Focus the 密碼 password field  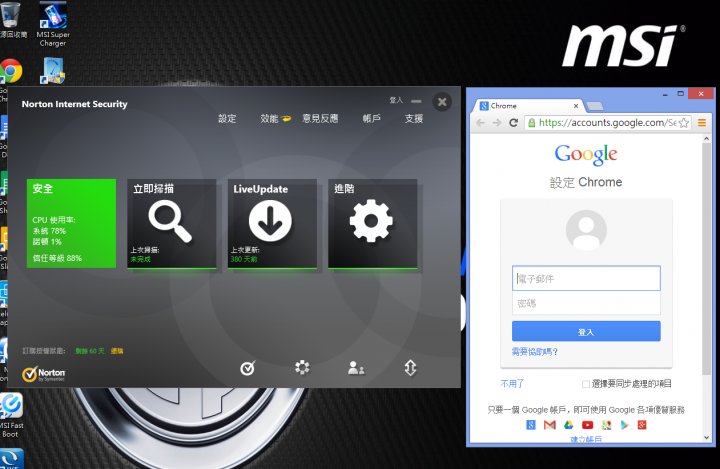click(x=586, y=303)
